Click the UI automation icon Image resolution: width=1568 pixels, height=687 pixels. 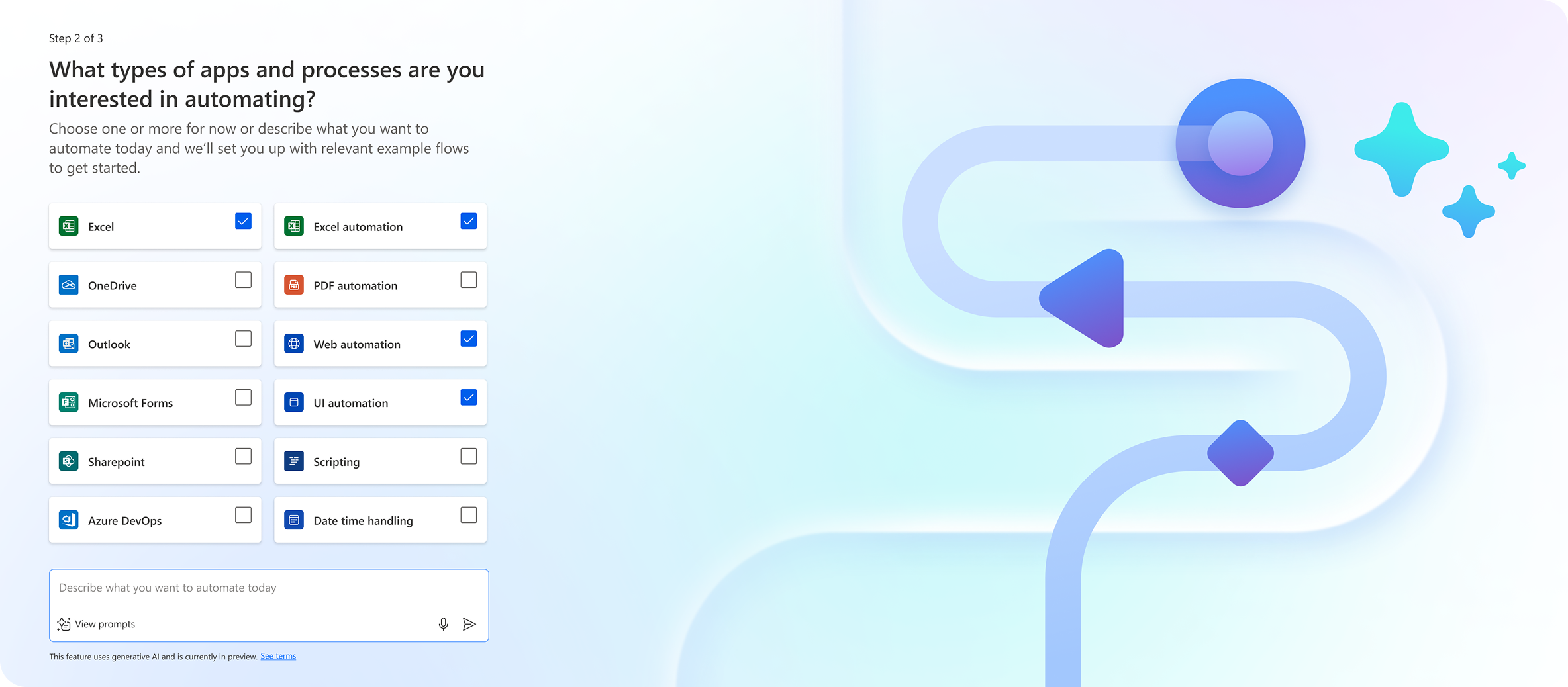[294, 402]
